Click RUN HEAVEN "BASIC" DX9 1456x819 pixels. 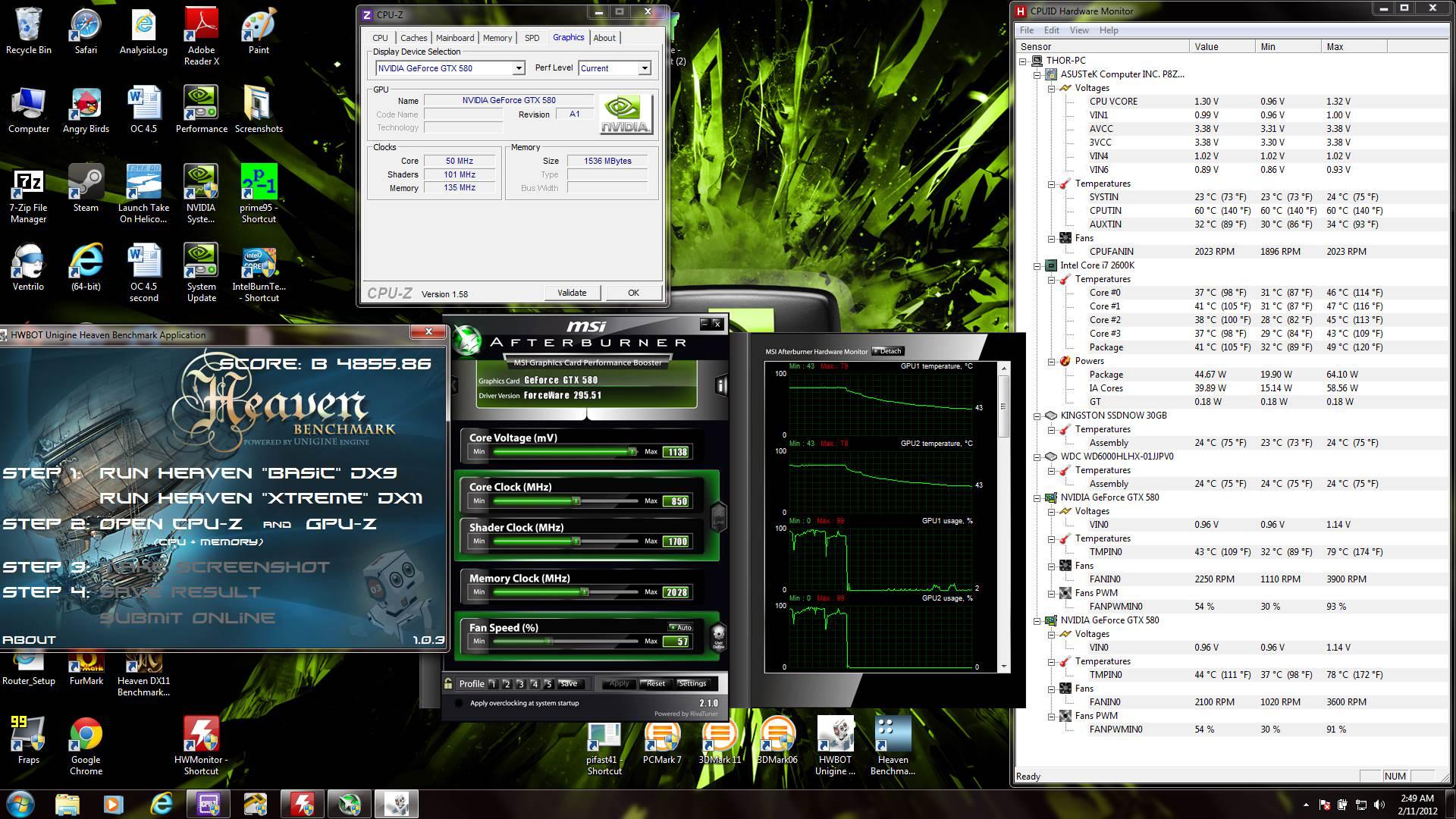(248, 473)
